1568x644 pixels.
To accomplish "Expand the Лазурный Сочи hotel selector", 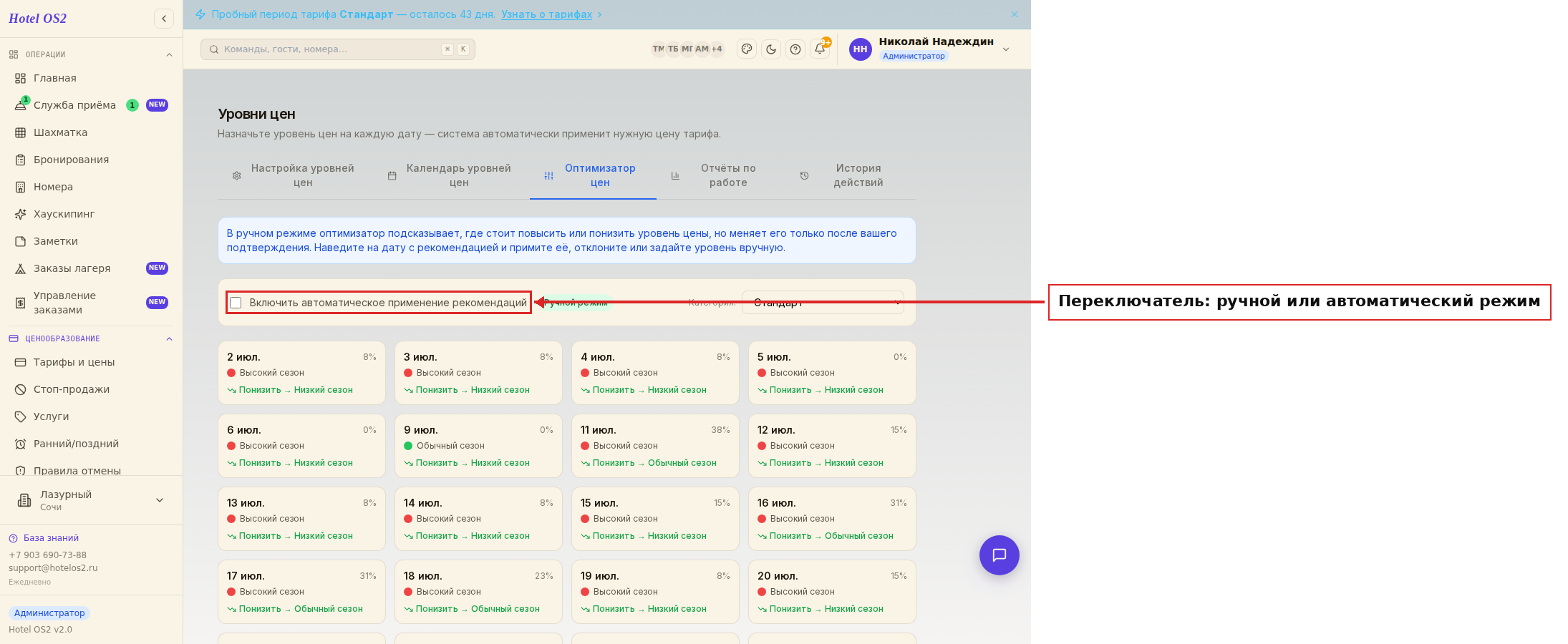I will point(91,500).
